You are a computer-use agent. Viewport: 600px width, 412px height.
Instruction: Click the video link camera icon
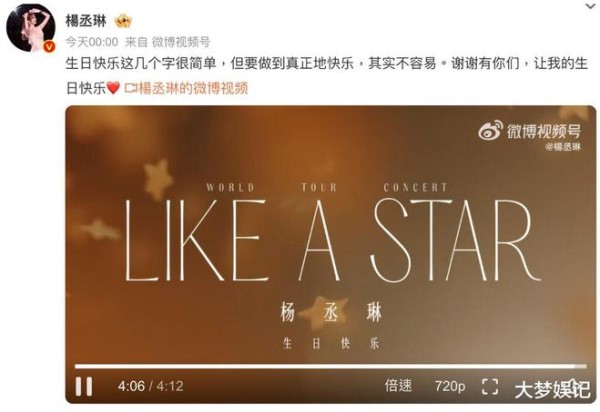[x=131, y=88]
